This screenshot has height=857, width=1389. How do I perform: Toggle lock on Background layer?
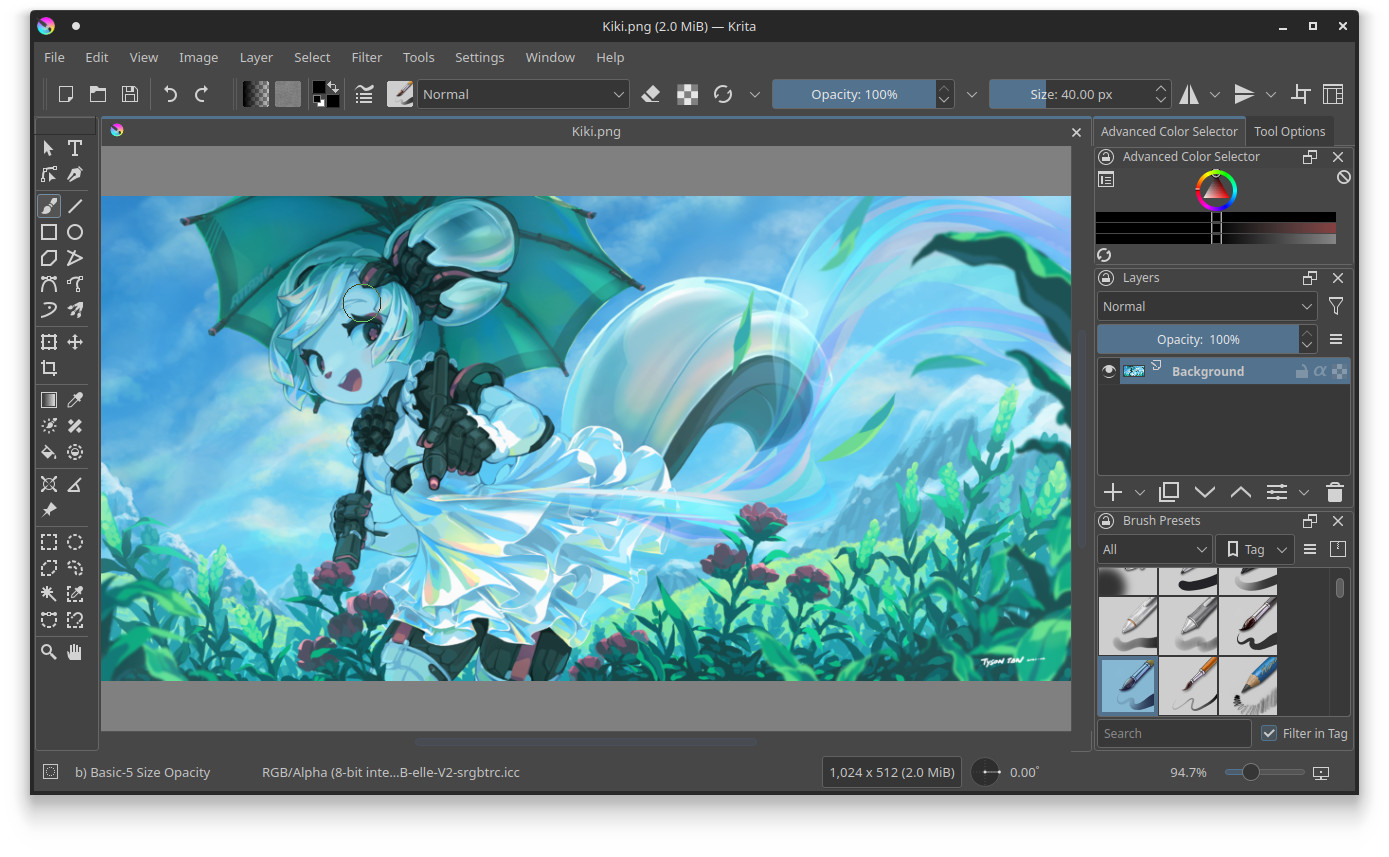(1301, 371)
